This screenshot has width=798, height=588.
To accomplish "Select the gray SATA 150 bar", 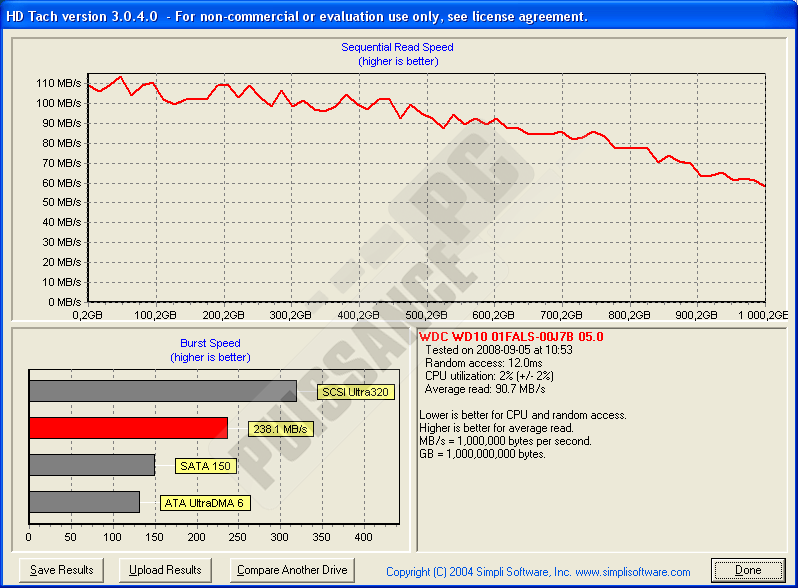I will 91,465.
